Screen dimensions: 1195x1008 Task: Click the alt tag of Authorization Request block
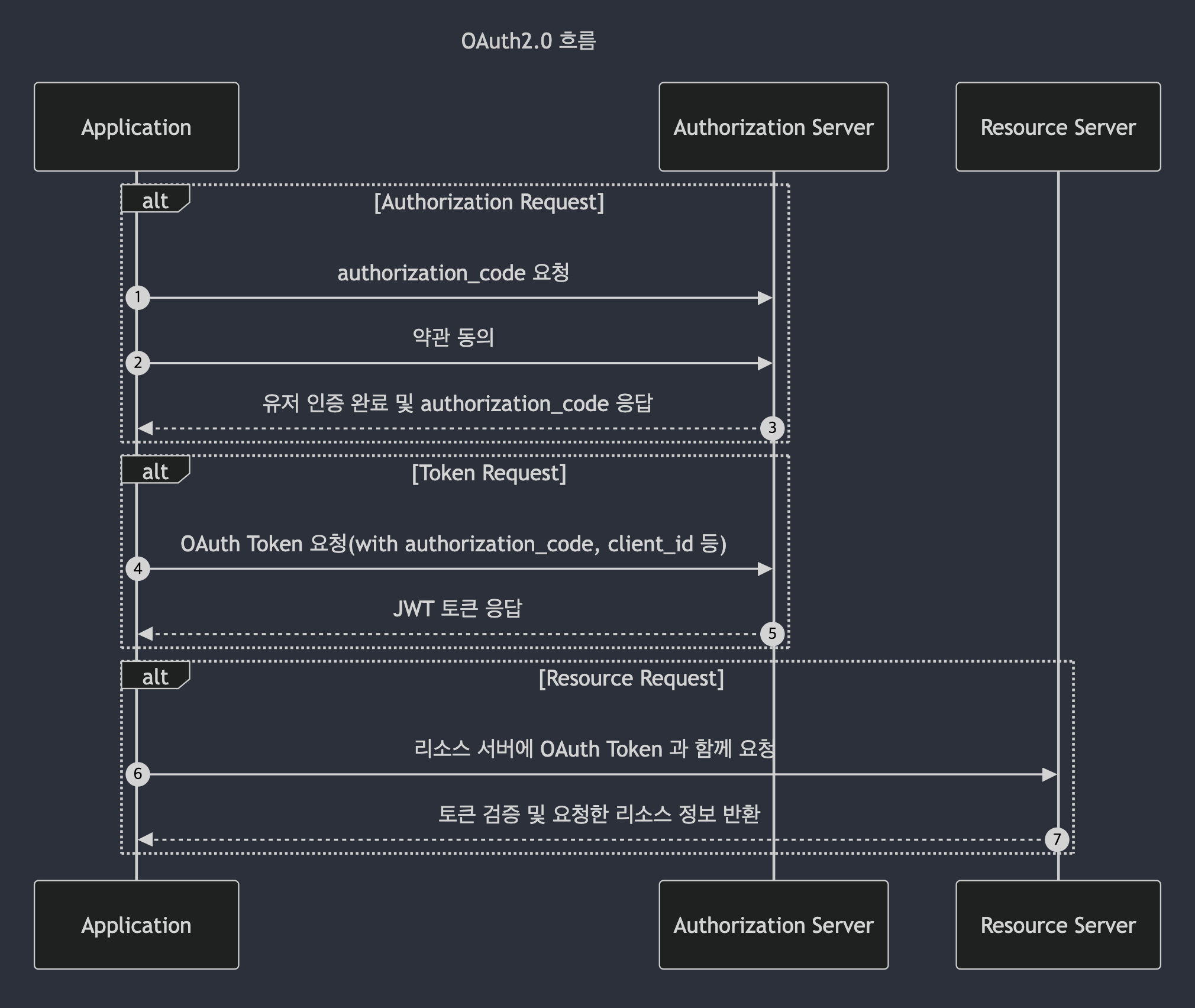(155, 200)
